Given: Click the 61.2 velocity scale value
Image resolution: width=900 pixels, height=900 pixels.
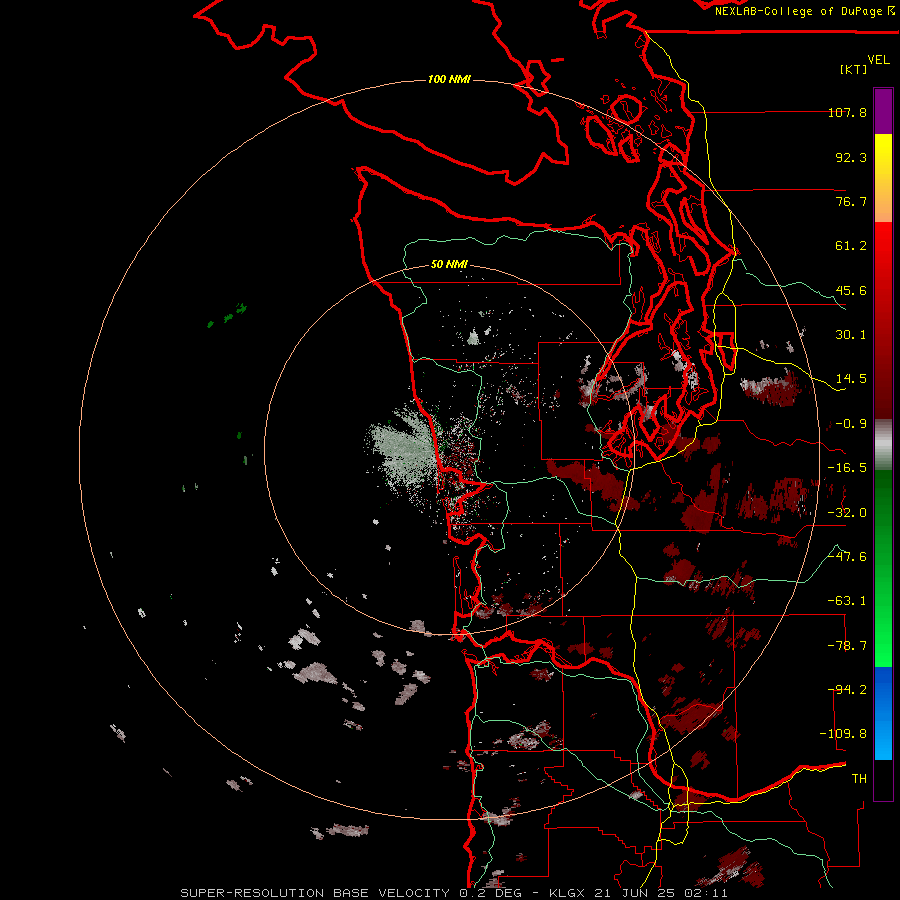Looking at the screenshot, I should (x=851, y=246).
